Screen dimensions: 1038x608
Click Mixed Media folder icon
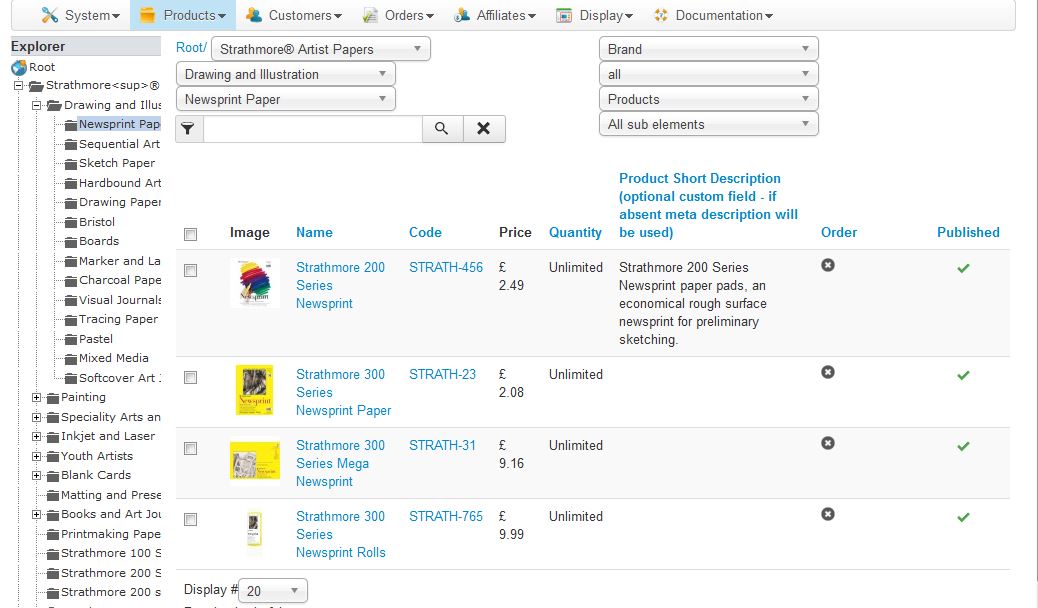tap(71, 359)
